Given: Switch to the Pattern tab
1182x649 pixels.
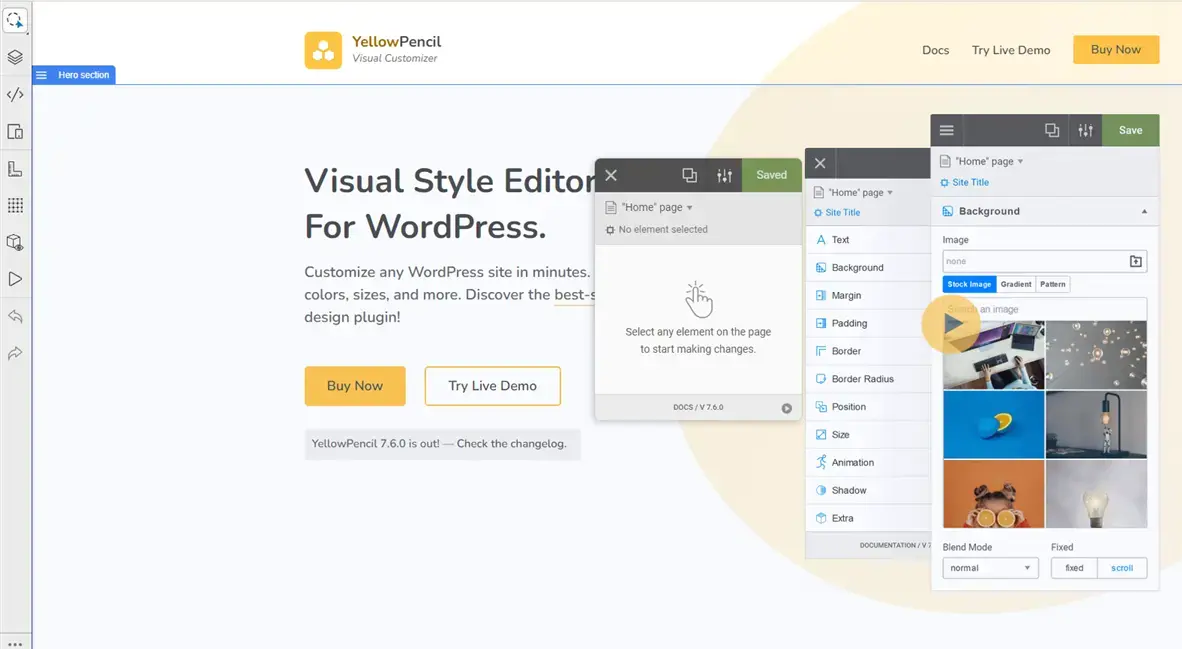Looking at the screenshot, I should (x=1052, y=284).
